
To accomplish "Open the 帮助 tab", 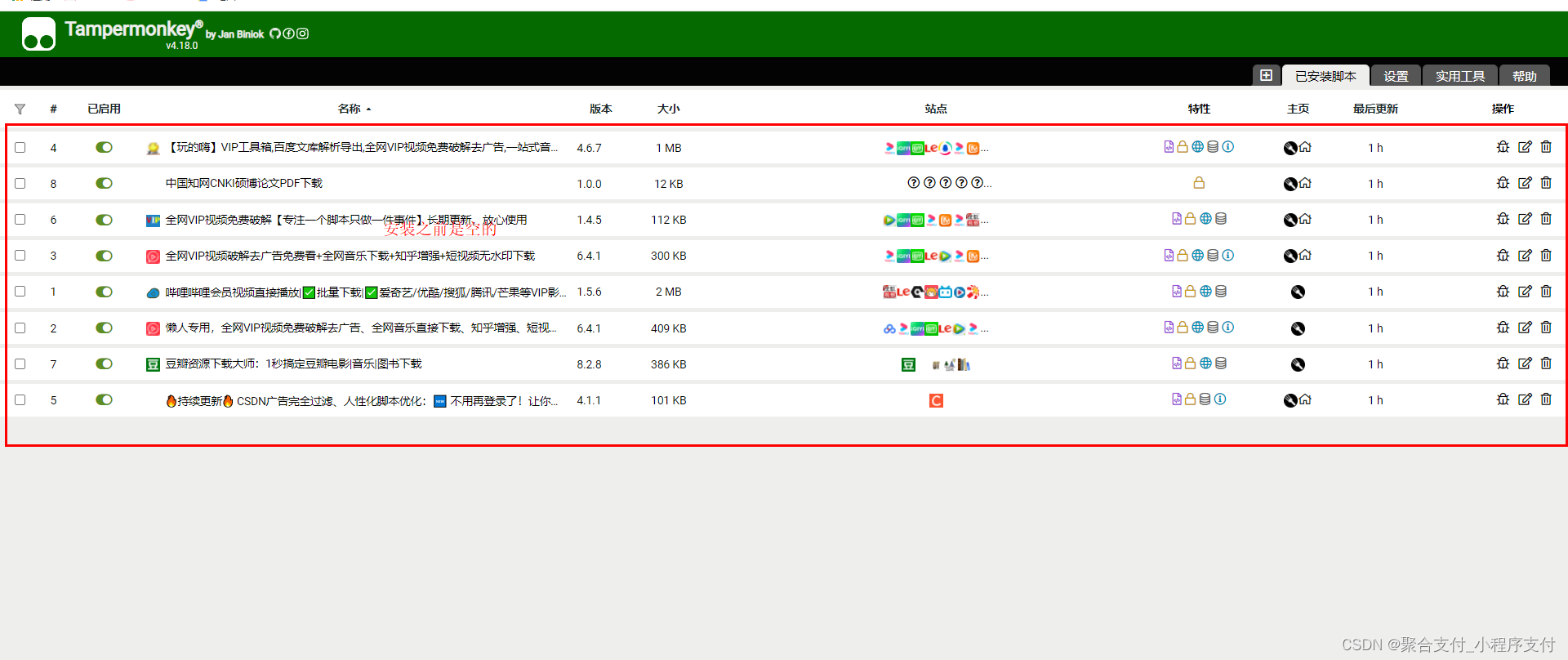I will (1525, 75).
